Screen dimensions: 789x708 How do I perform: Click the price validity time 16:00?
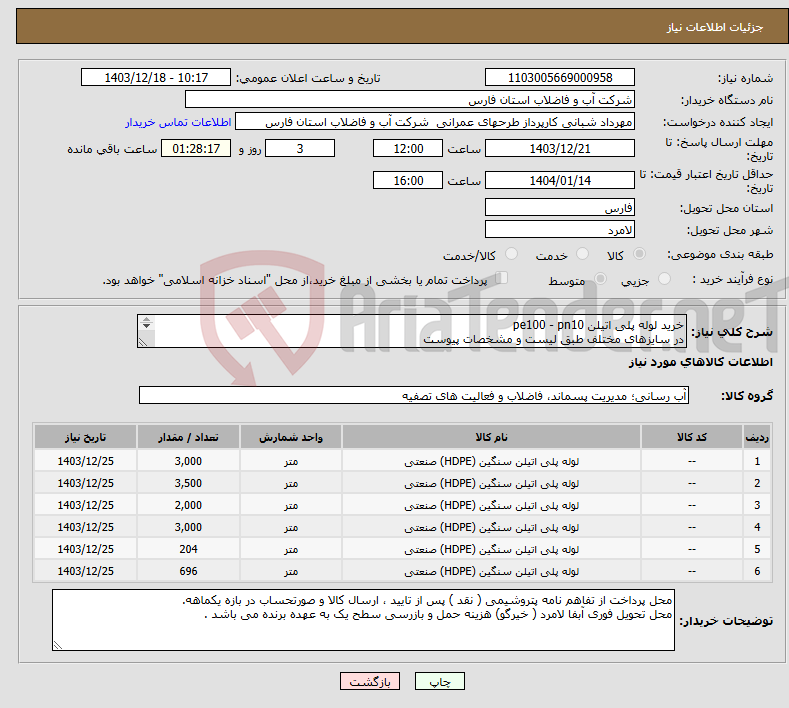point(408,180)
